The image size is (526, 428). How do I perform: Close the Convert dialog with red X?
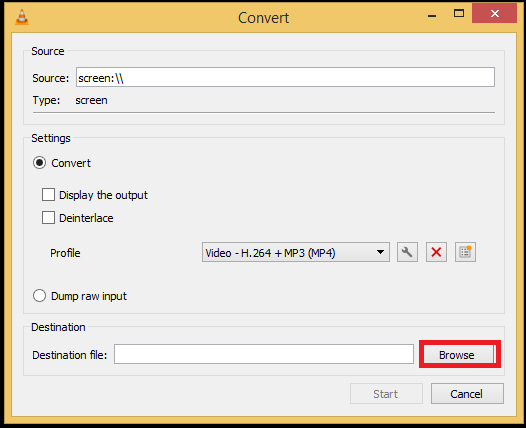(494, 13)
